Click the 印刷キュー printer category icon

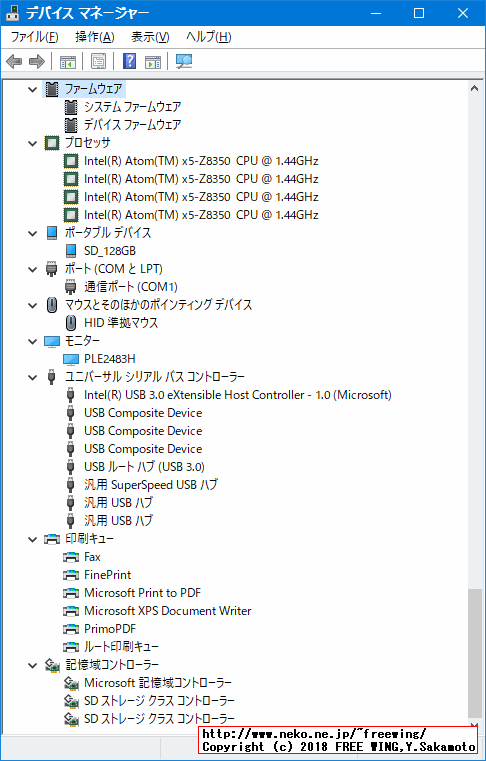click(x=51, y=539)
